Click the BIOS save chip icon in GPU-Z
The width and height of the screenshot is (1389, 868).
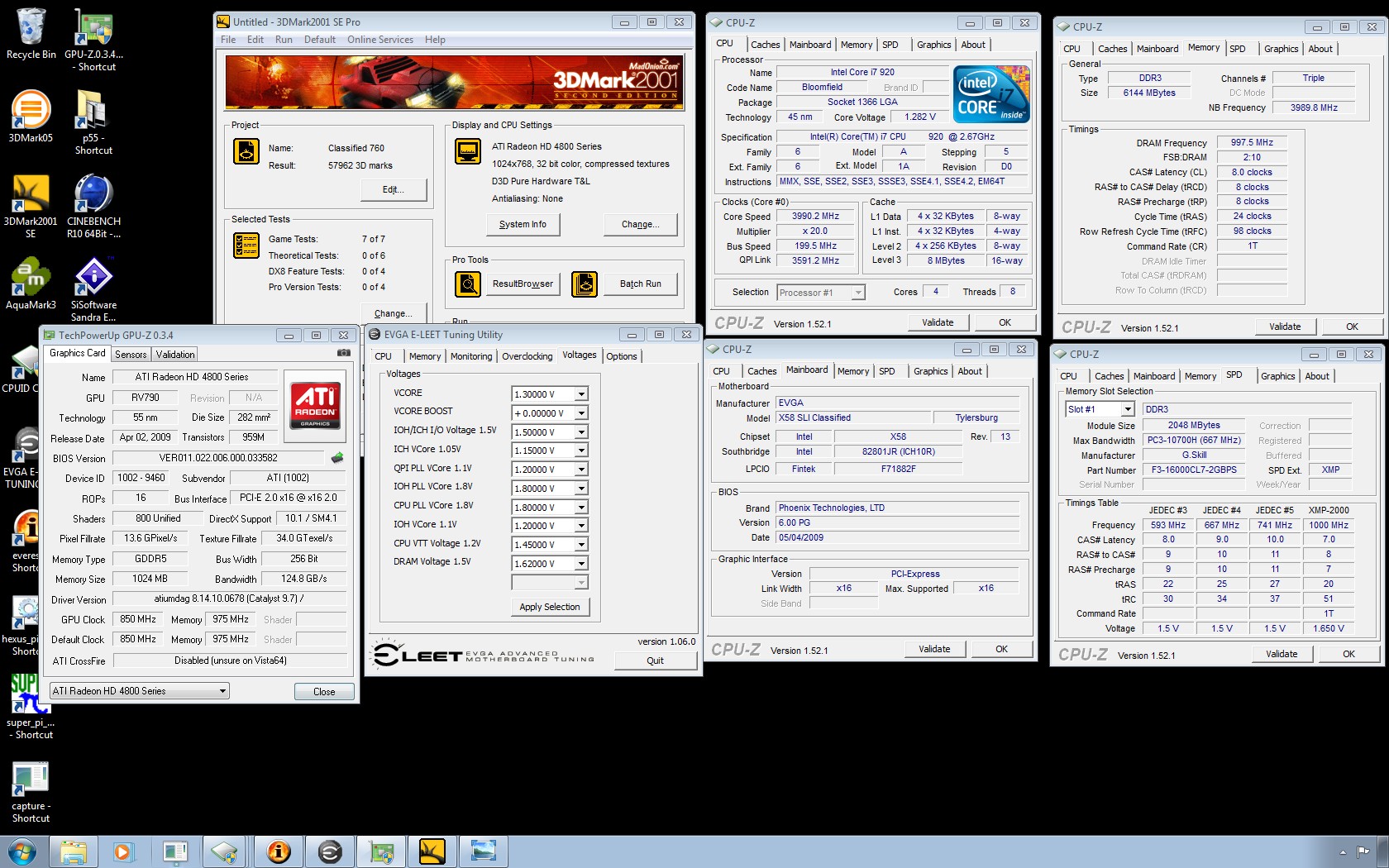(x=337, y=457)
